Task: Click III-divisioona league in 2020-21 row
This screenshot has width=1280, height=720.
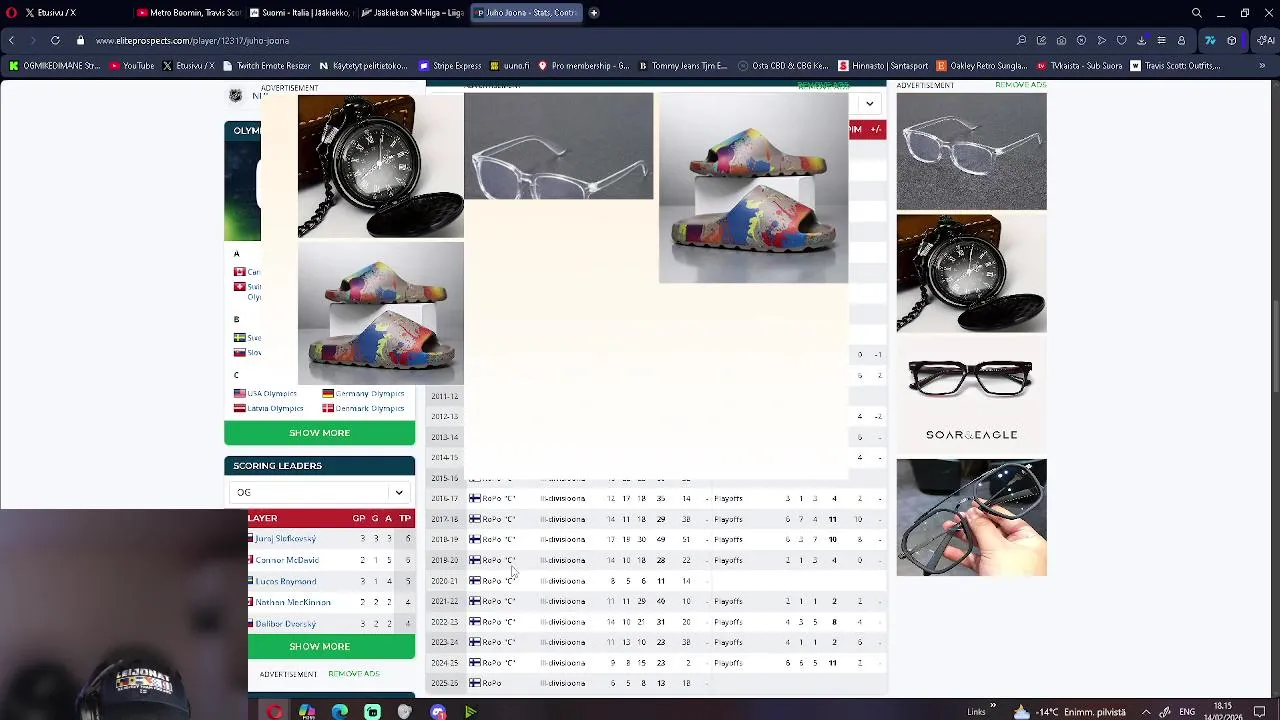Action: [563, 581]
